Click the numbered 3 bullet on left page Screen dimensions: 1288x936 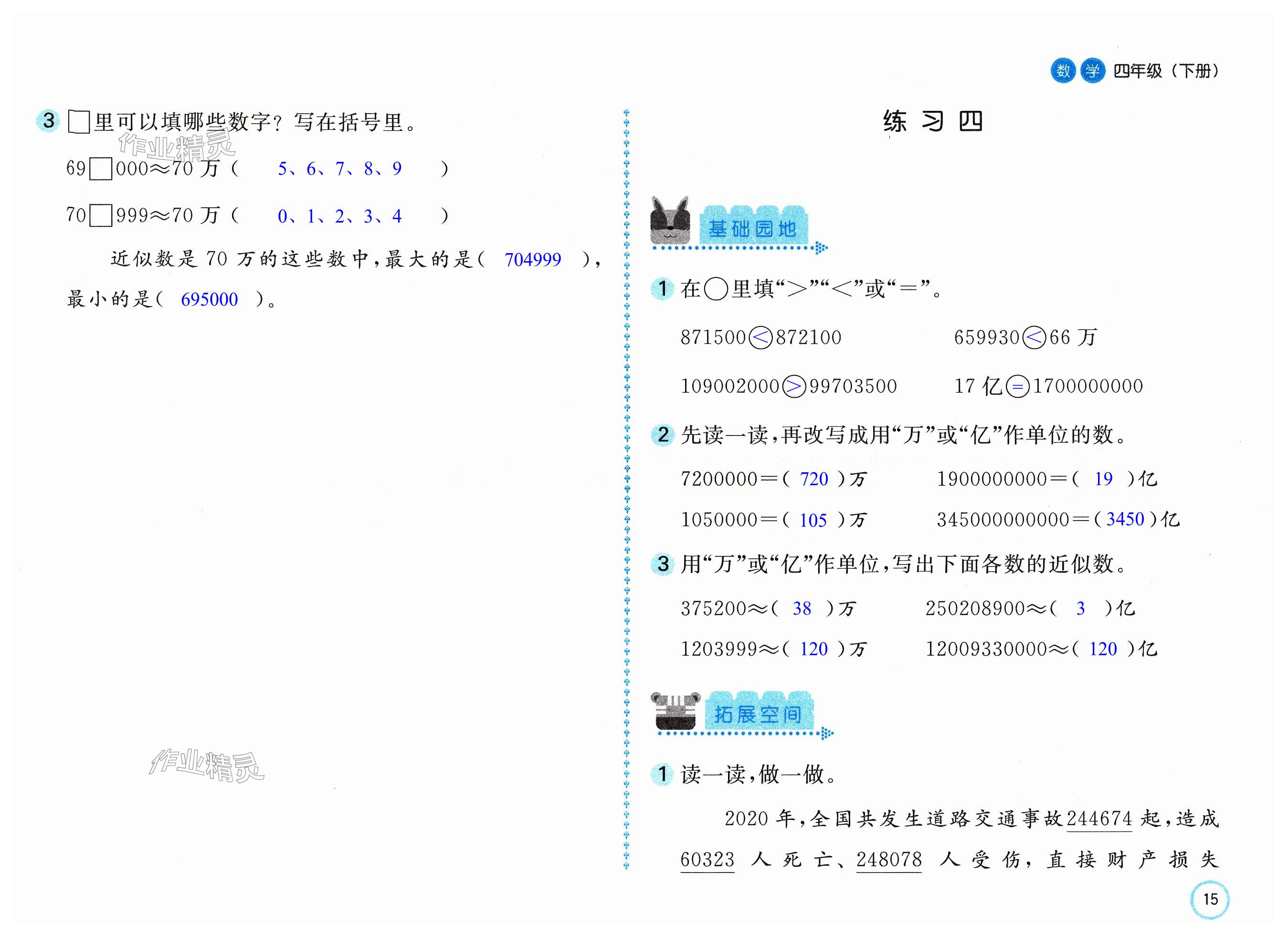(x=48, y=120)
